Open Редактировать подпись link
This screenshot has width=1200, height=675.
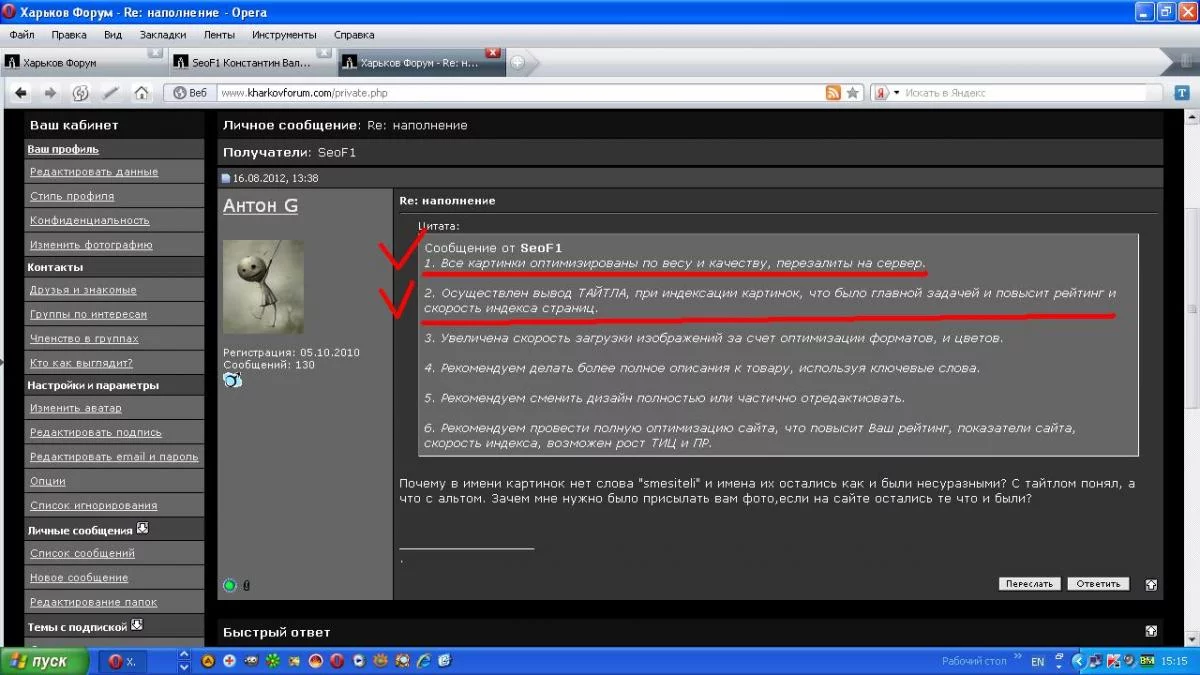[96, 432]
